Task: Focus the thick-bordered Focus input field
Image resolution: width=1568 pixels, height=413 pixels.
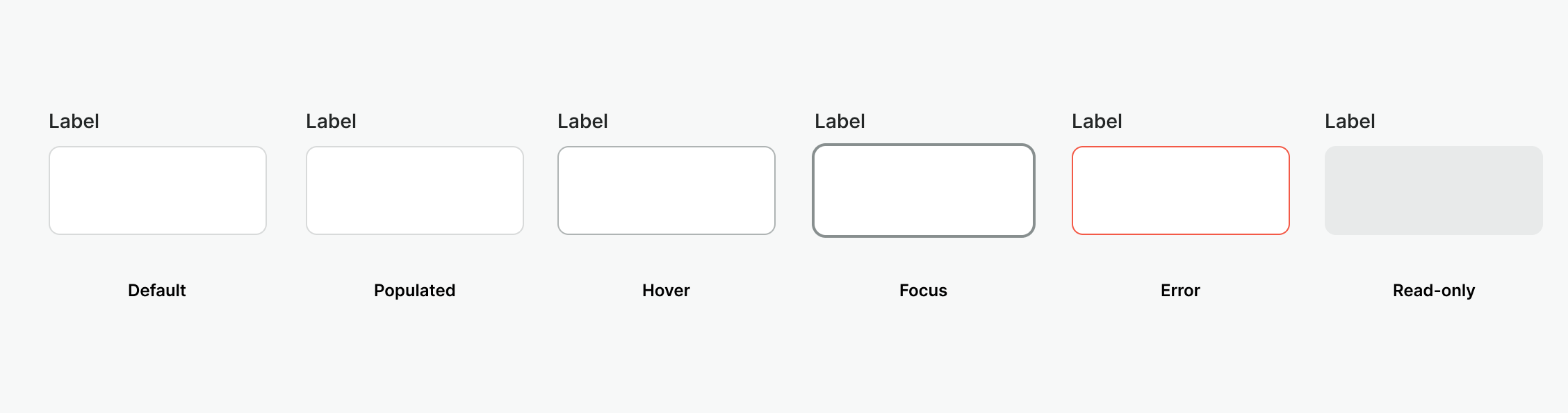Action: pos(924,191)
